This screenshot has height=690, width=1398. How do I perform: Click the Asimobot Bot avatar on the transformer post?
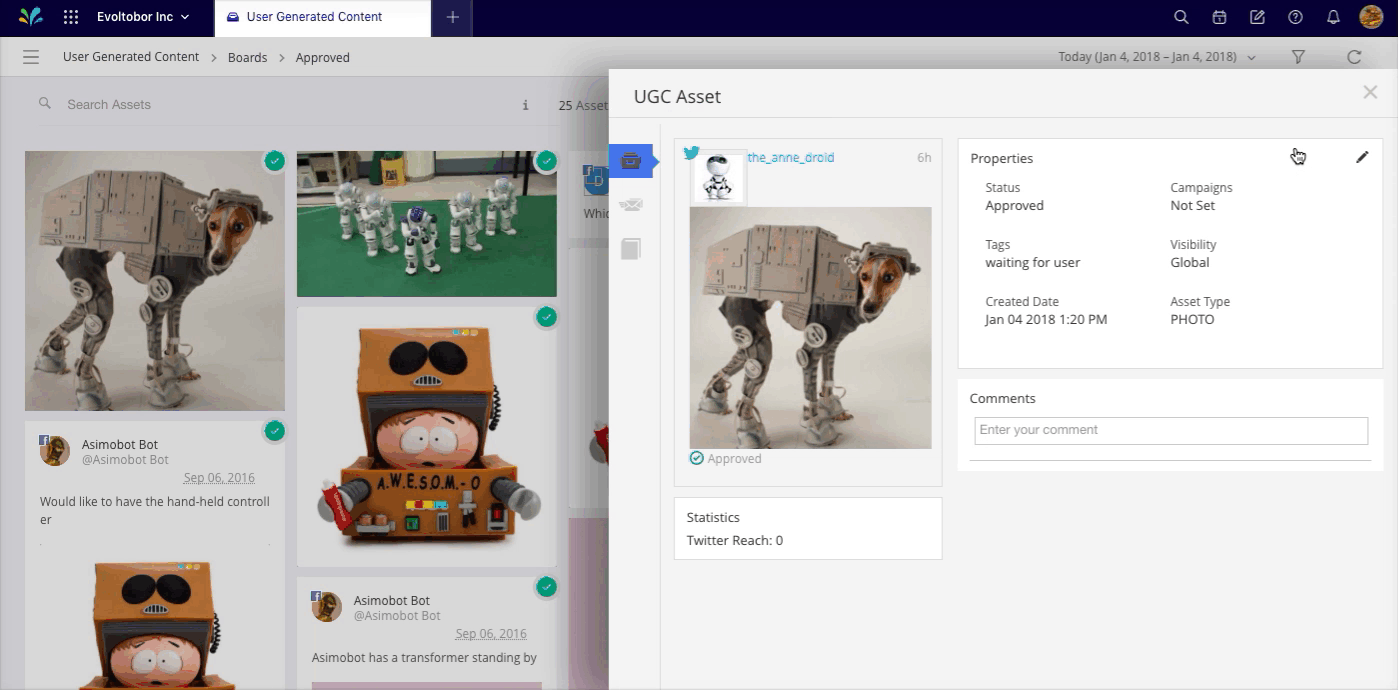pos(327,606)
